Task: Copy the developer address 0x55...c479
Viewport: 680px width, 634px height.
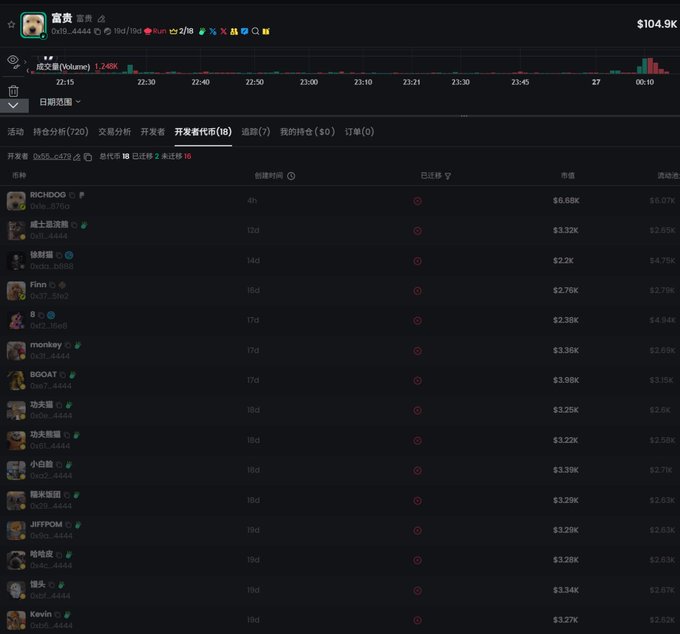Action: point(88,157)
